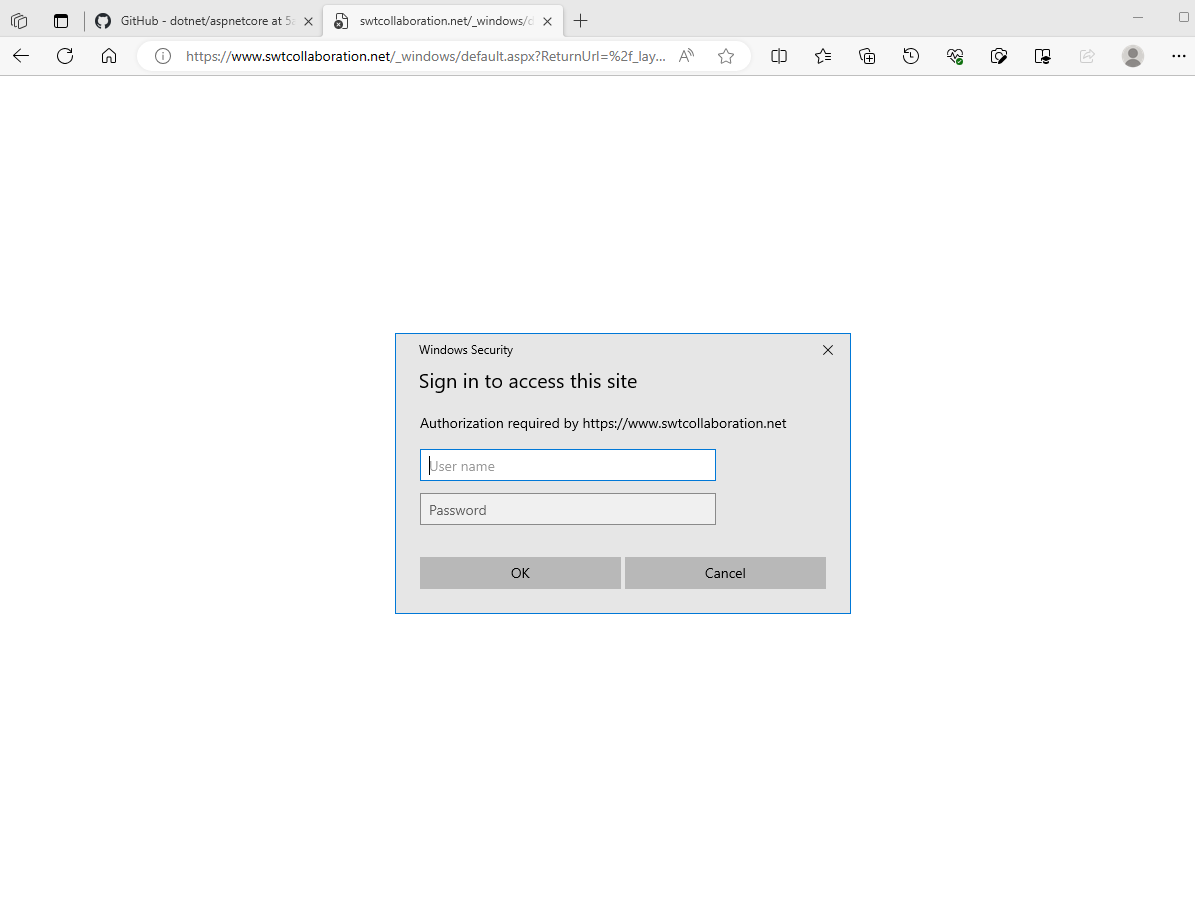
Task: Activate the Read aloud icon
Action: tap(686, 56)
